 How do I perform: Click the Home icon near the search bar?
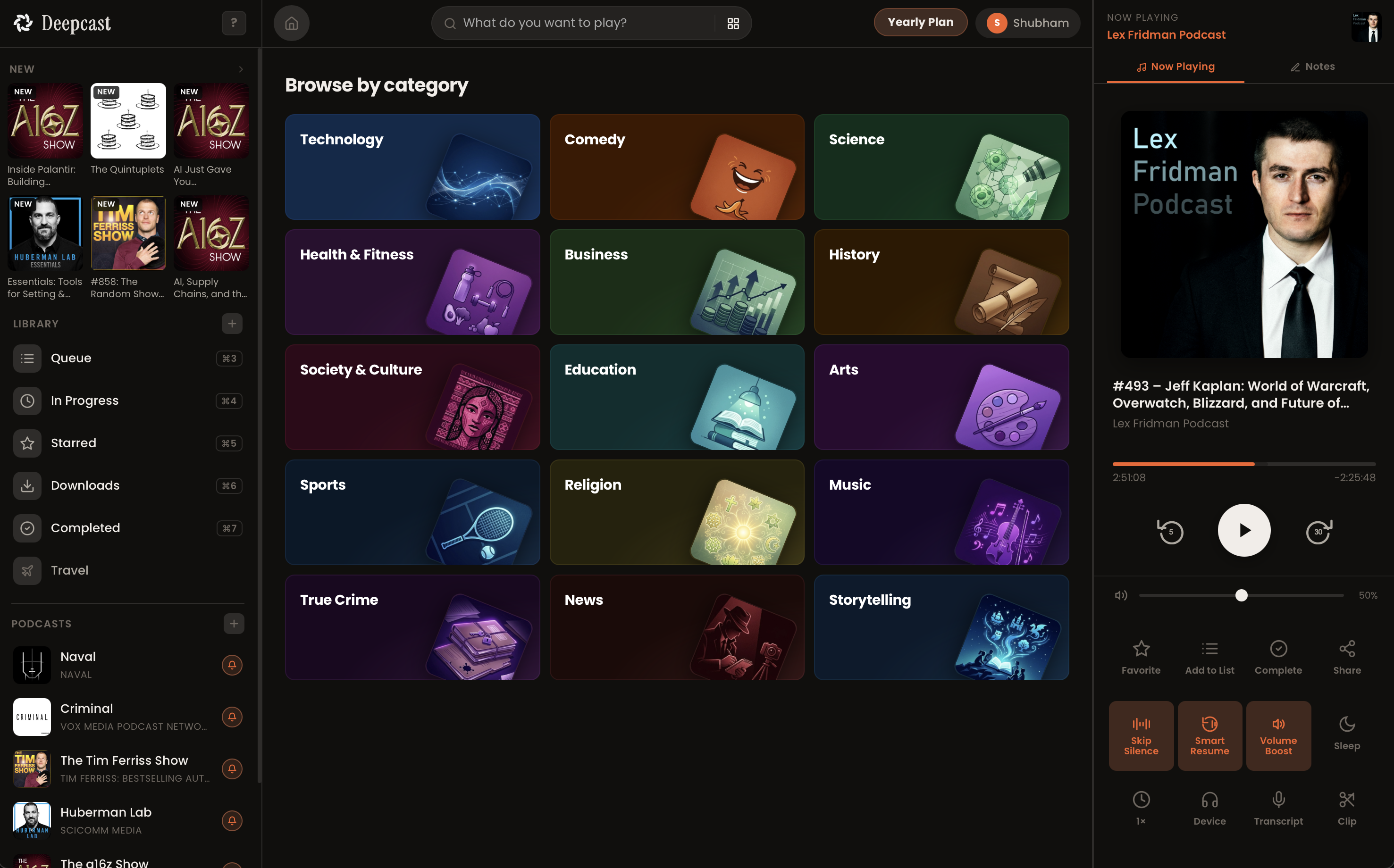click(291, 23)
